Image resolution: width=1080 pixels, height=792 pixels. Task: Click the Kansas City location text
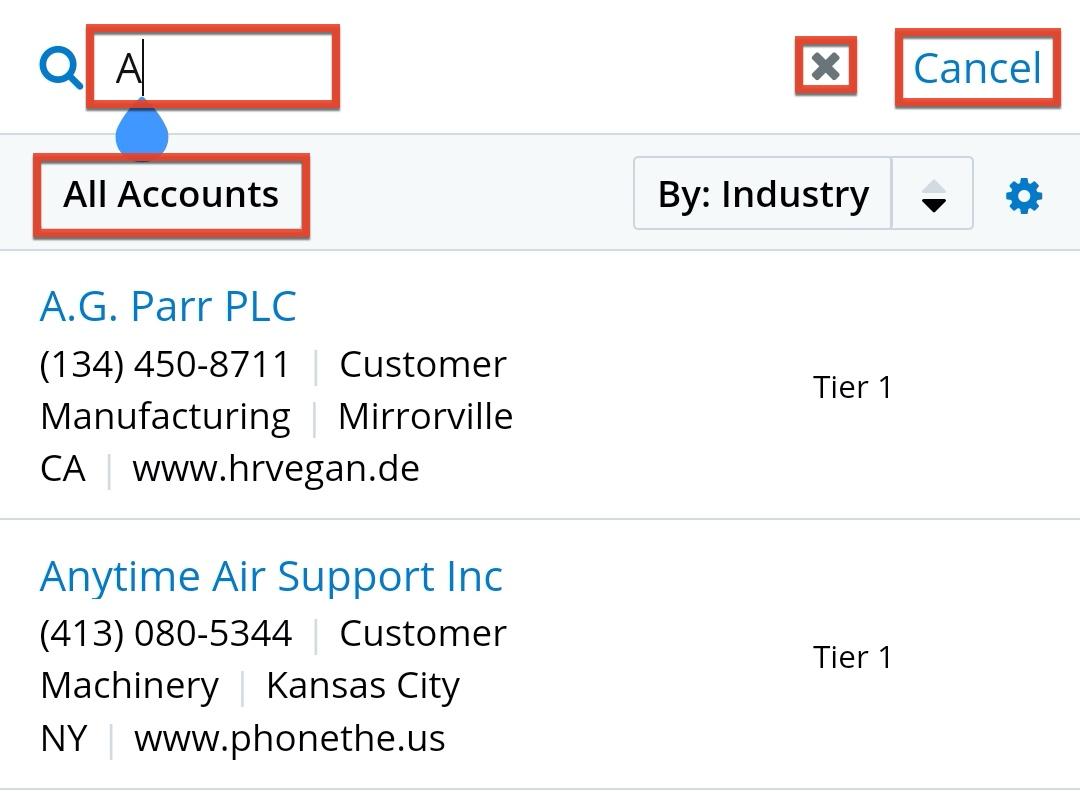(362, 686)
